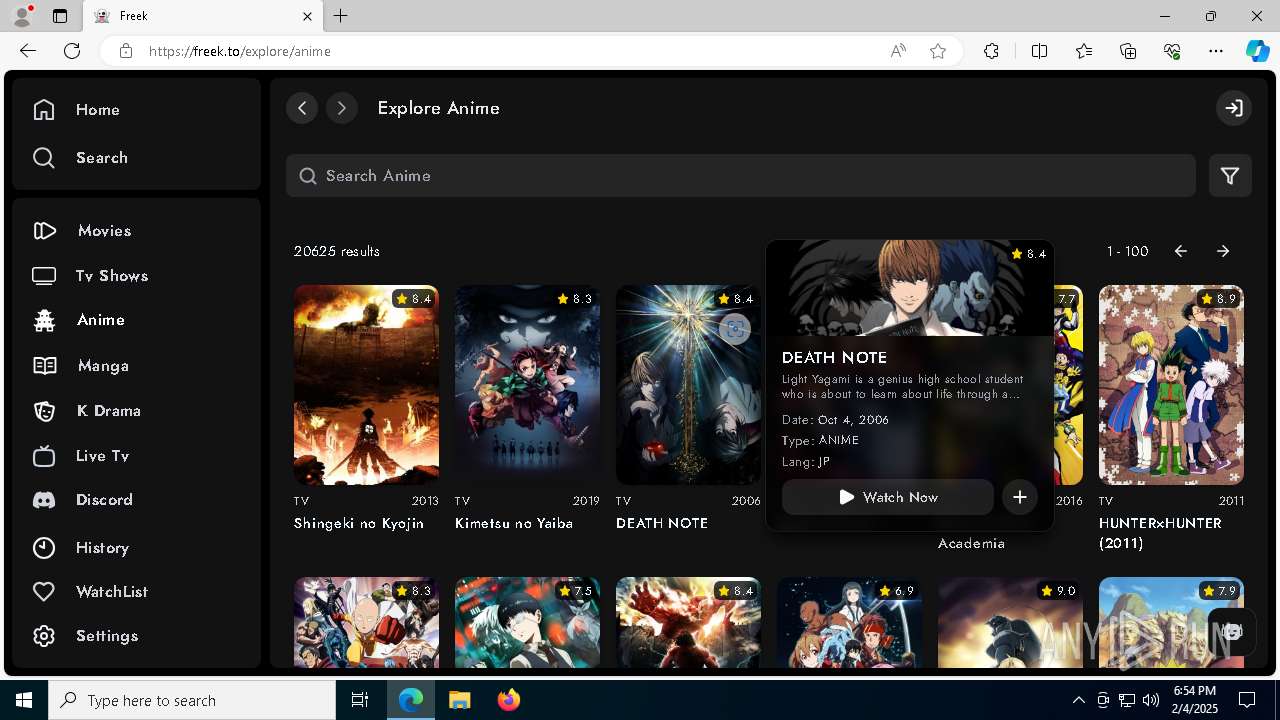Open a new browser tab

click(x=341, y=16)
